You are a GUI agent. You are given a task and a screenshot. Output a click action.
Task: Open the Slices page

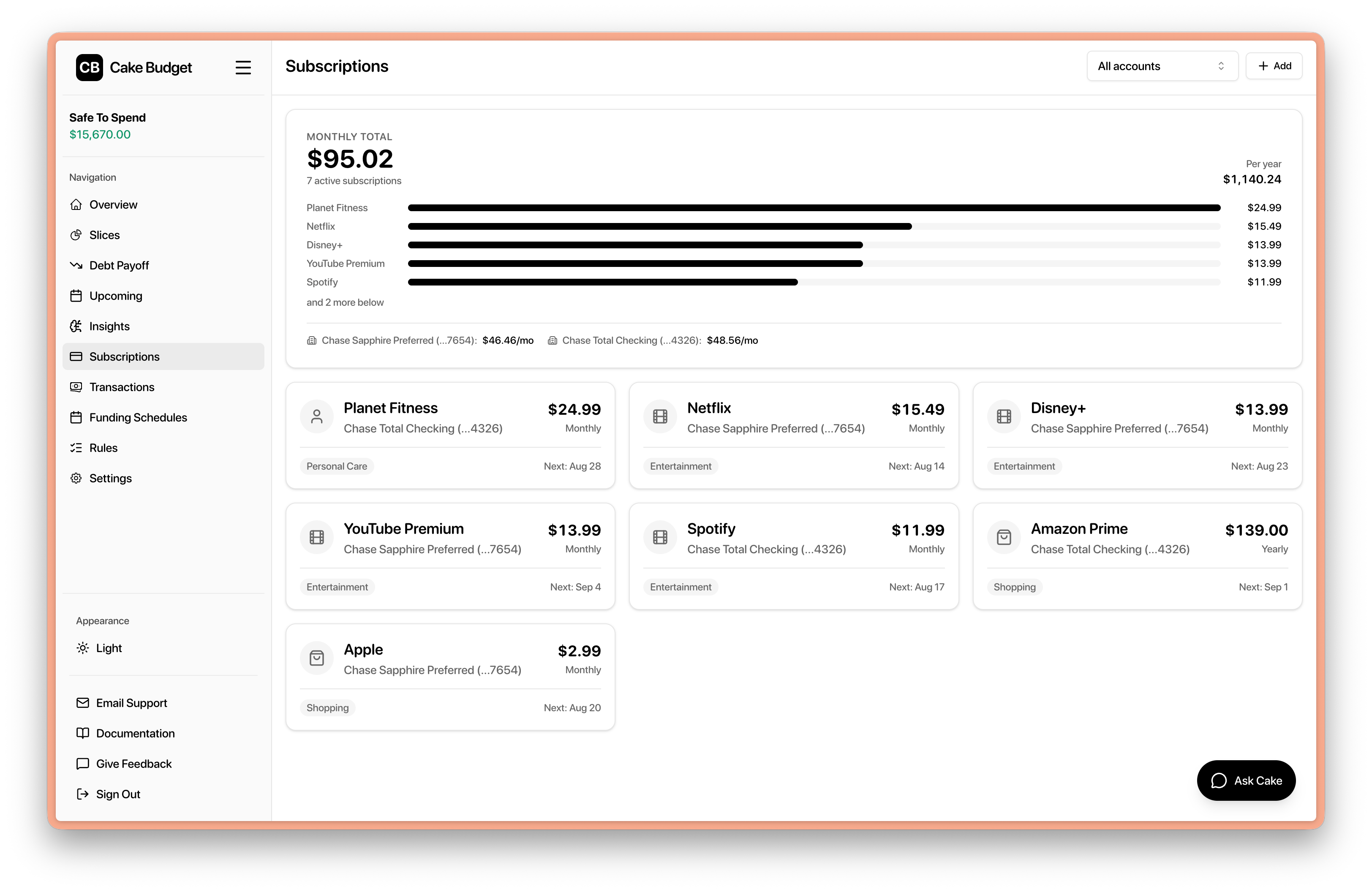[163, 235]
